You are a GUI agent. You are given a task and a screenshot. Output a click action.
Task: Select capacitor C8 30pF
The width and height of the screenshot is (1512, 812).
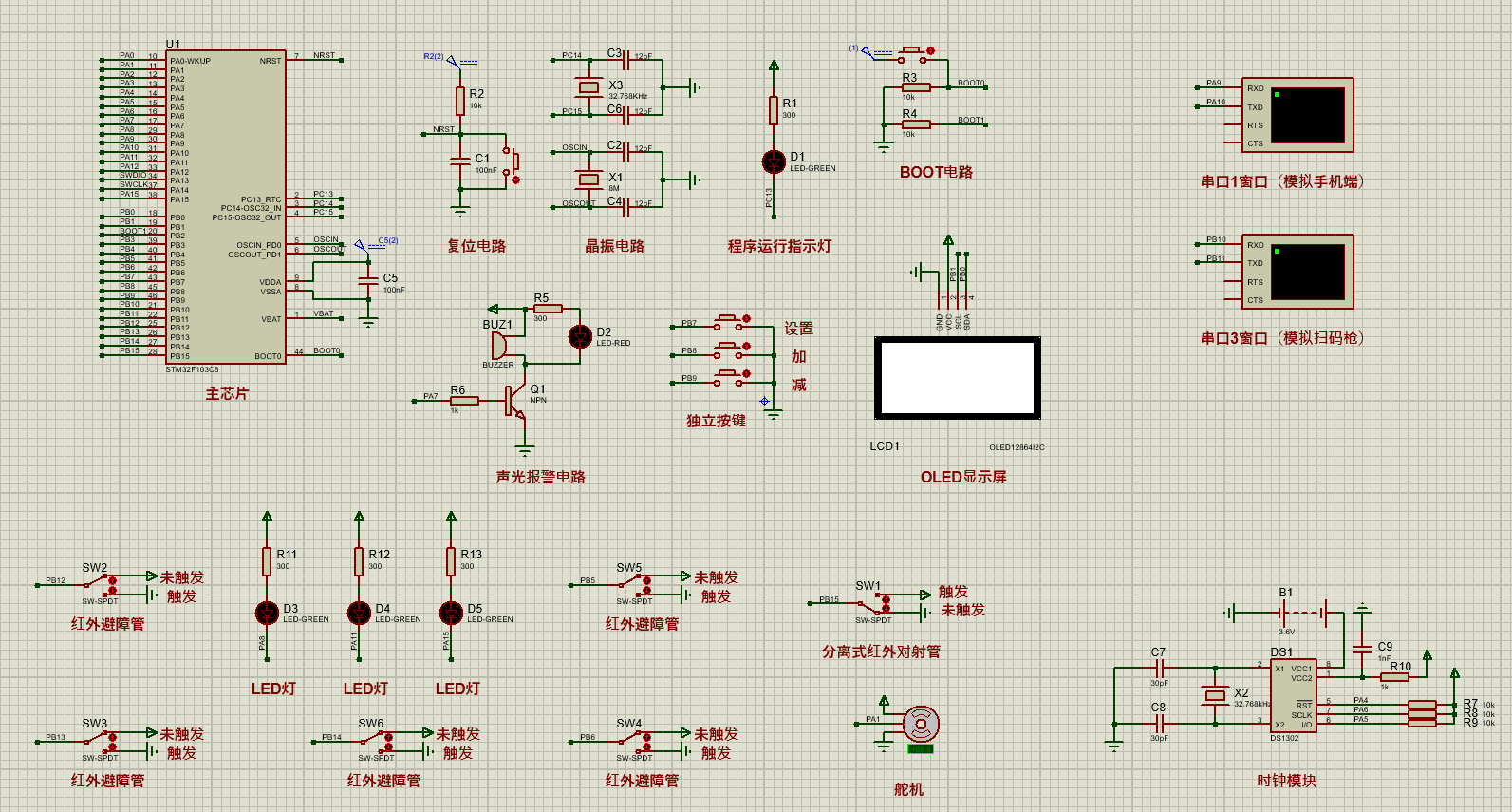(x=1160, y=725)
